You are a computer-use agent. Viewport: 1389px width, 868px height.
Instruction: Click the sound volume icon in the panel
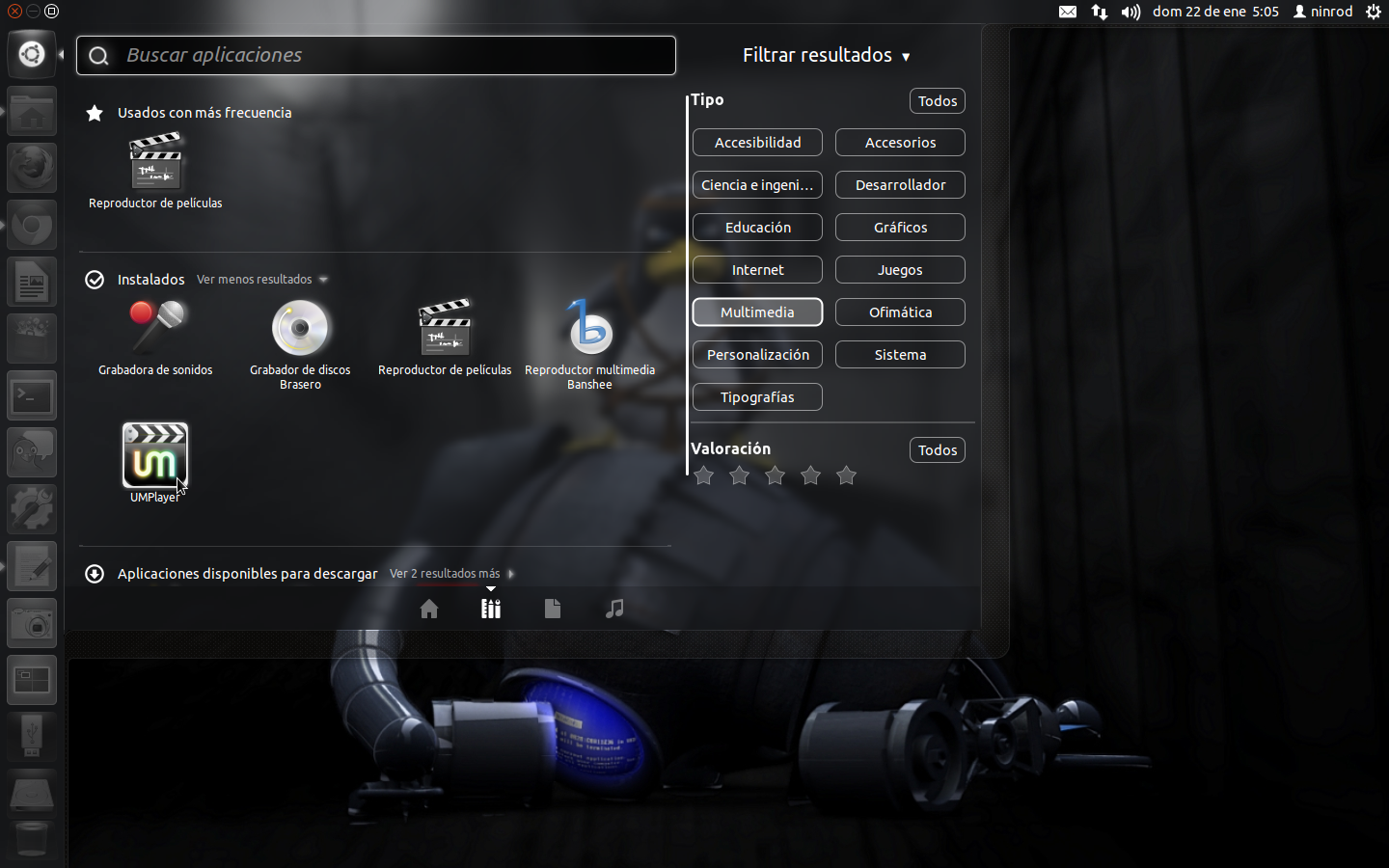(x=1130, y=12)
